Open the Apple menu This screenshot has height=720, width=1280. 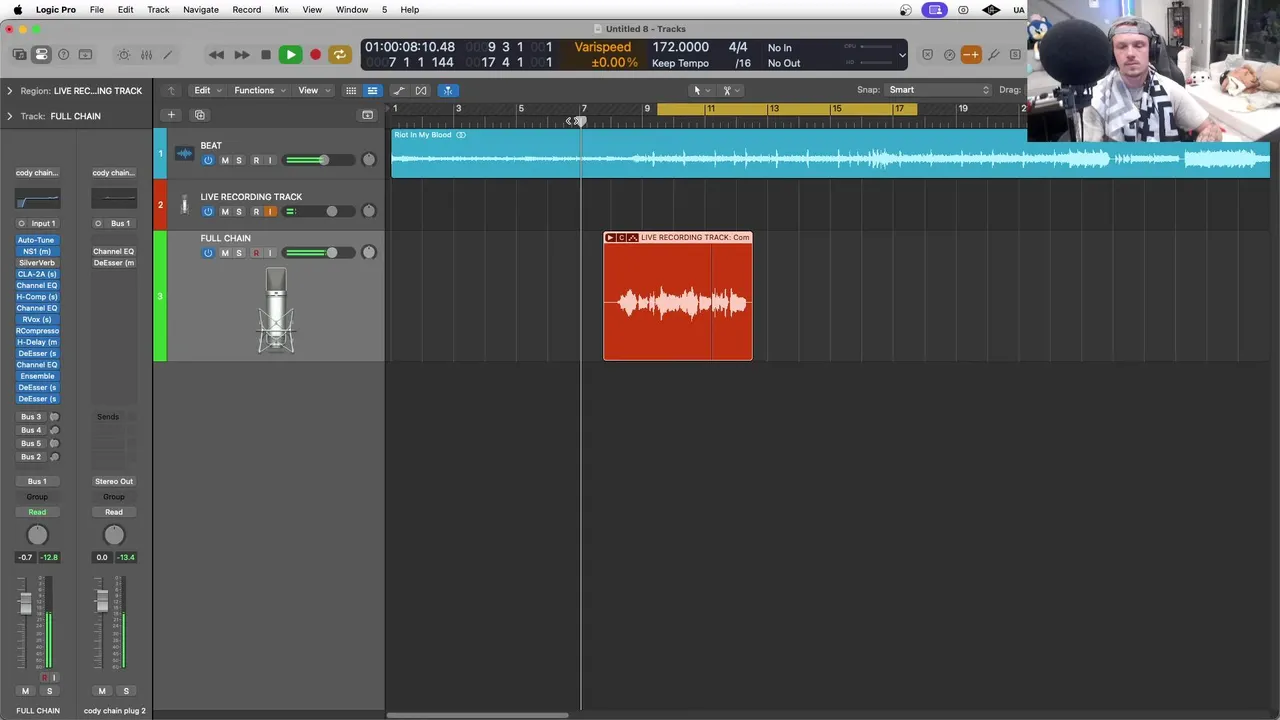(x=17, y=10)
